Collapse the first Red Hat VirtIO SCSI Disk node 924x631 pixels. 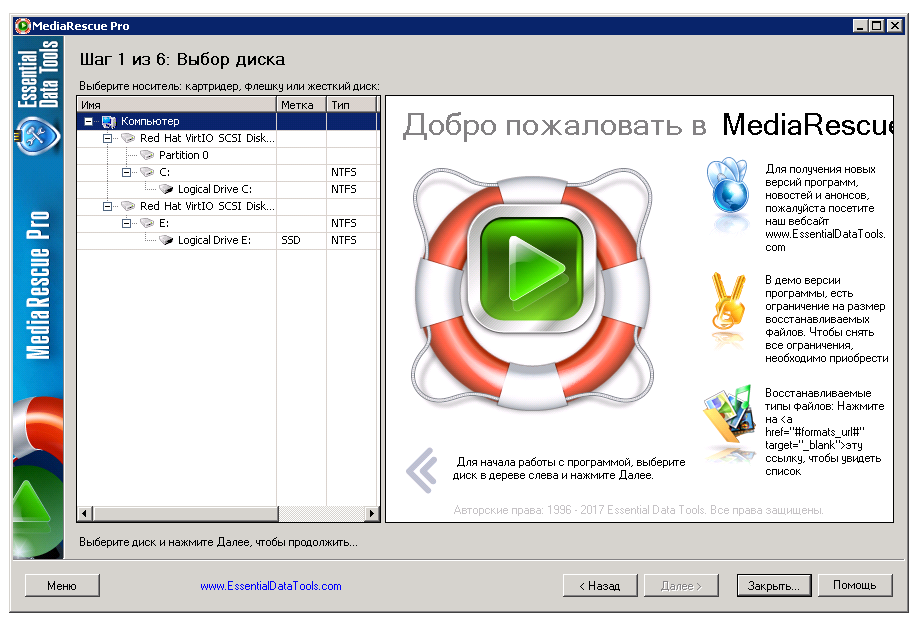(107, 138)
